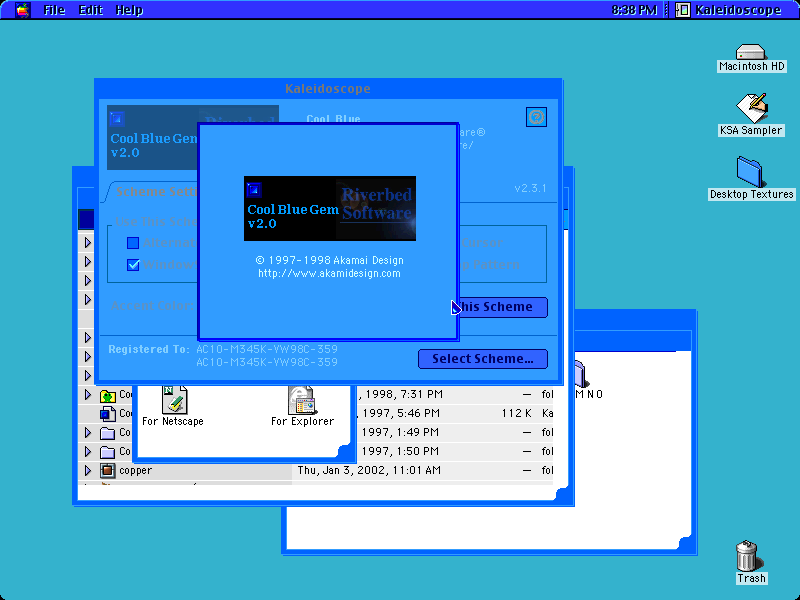
Task: Select the KSA Sampler desktop icon
Action: click(x=751, y=108)
